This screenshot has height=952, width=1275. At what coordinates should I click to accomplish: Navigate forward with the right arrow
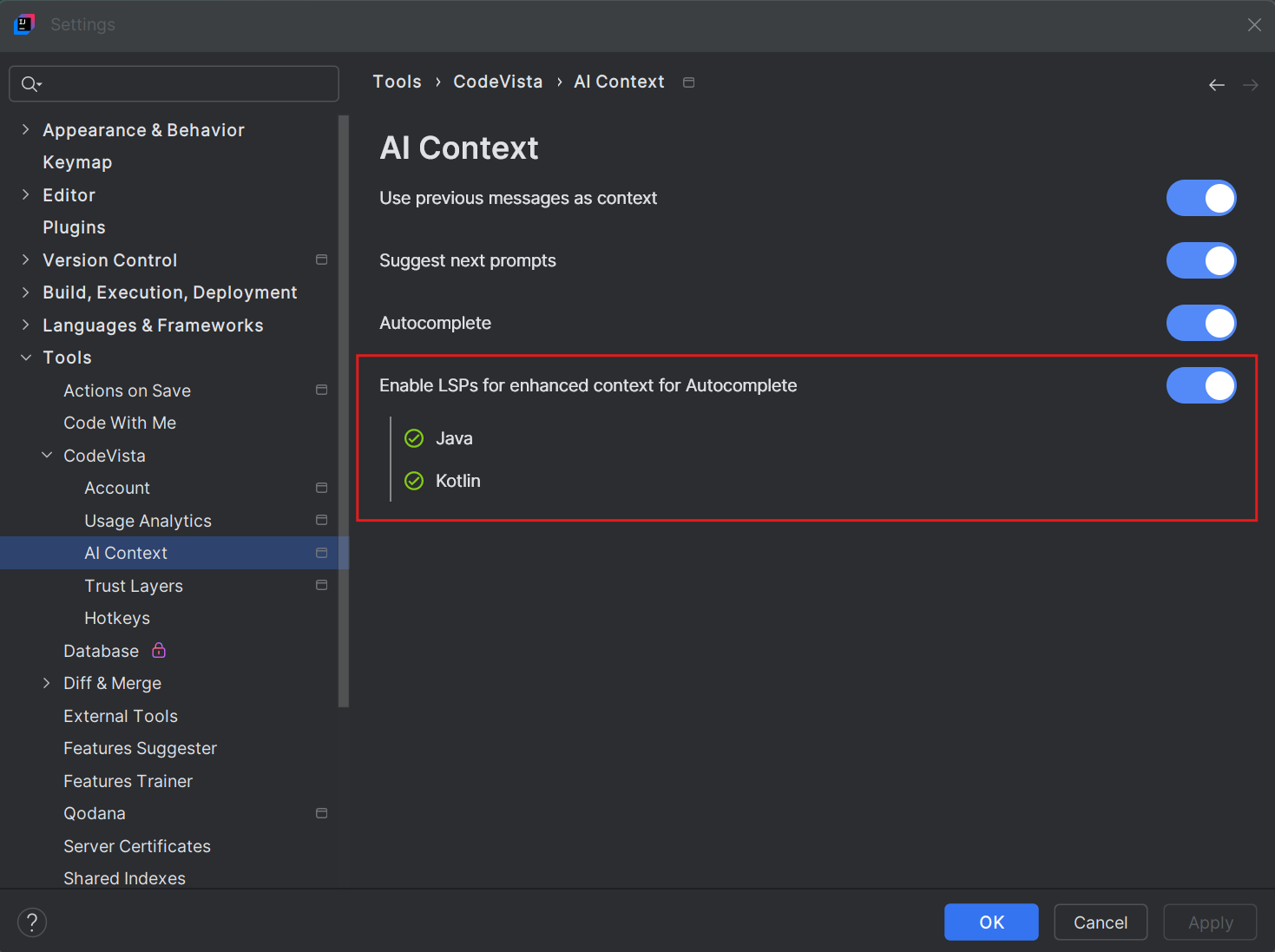point(1251,85)
